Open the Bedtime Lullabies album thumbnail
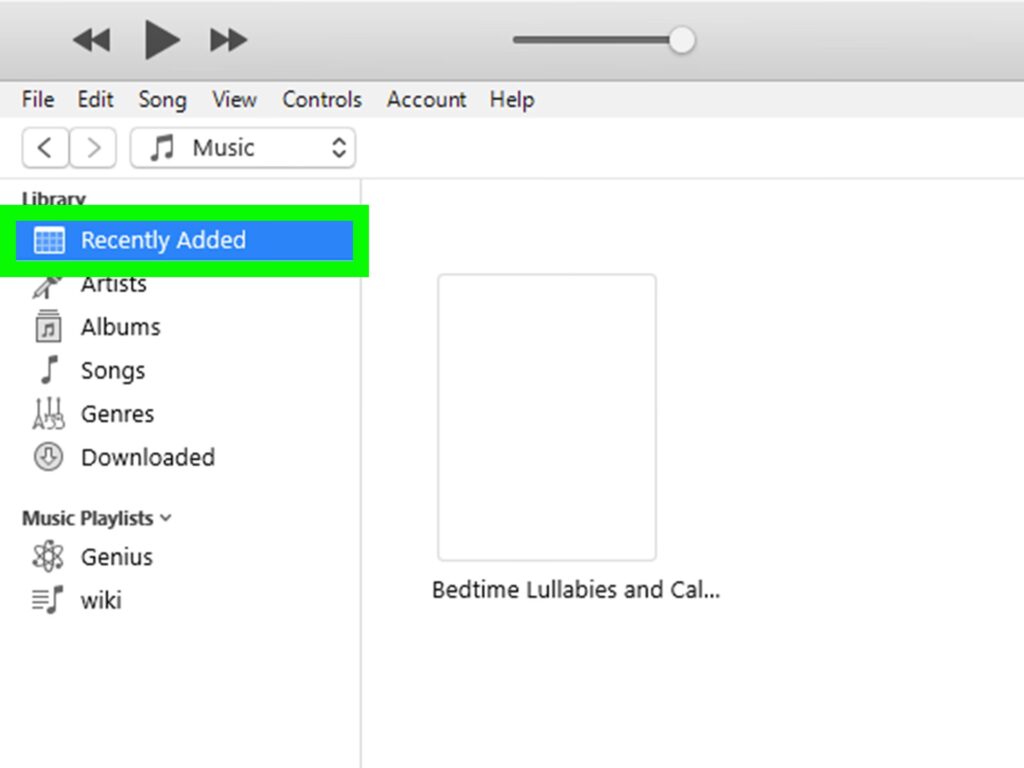 click(547, 417)
